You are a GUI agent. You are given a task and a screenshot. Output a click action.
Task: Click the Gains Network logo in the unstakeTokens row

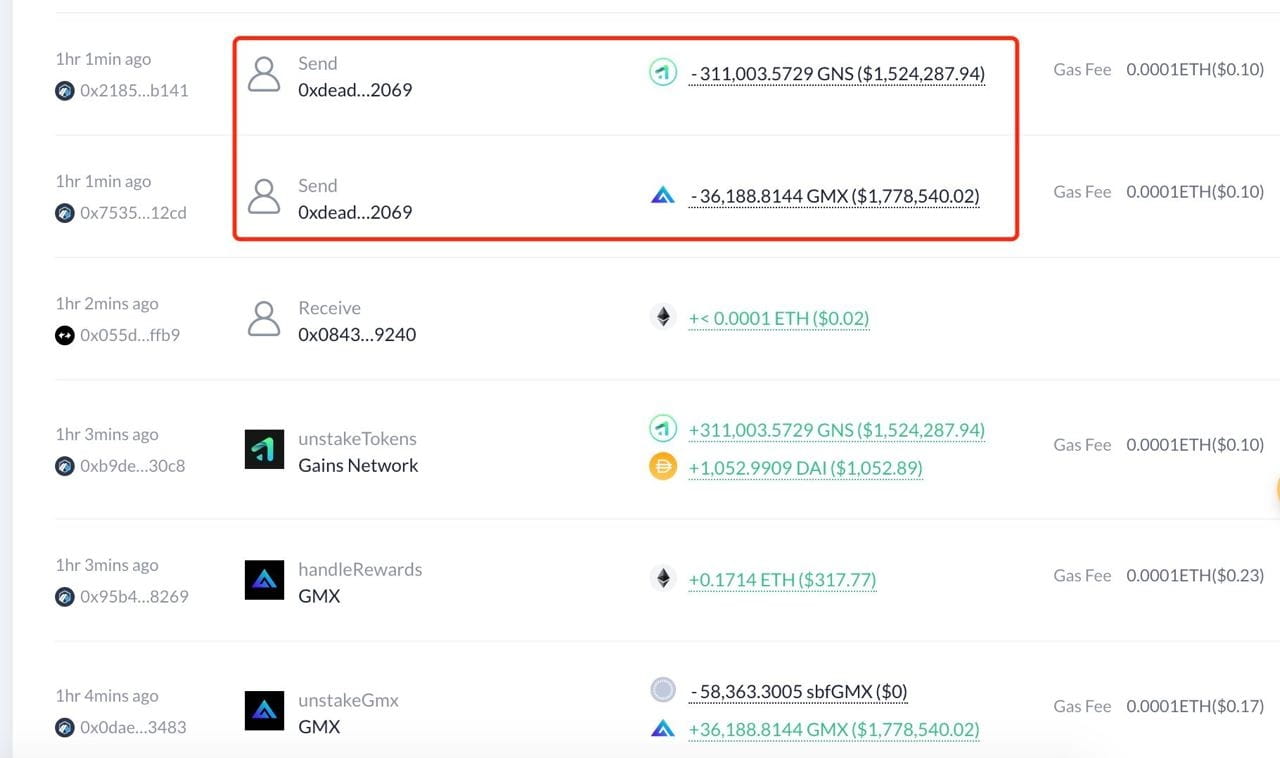tap(264, 450)
